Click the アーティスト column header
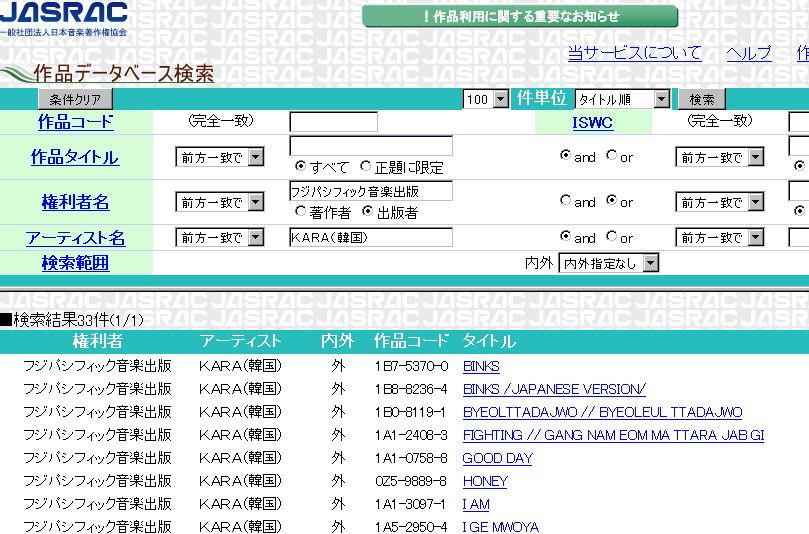The width and height of the screenshot is (809, 534). (x=240, y=341)
